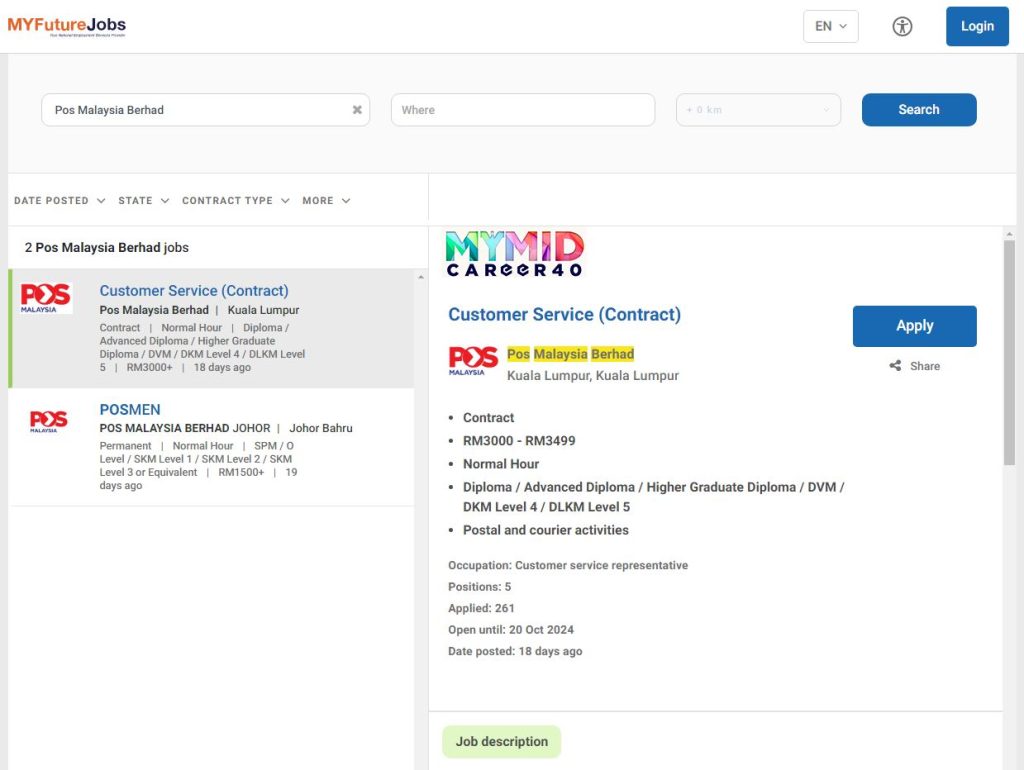
Task: Open the EN language dropdown
Action: tap(830, 27)
